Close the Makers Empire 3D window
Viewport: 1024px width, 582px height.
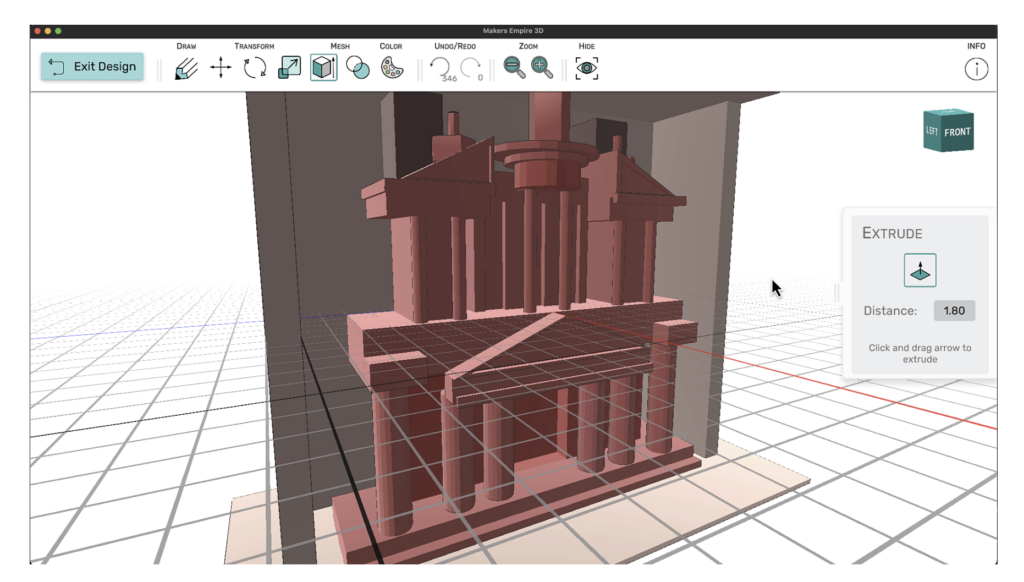pyautogui.click(x=38, y=31)
